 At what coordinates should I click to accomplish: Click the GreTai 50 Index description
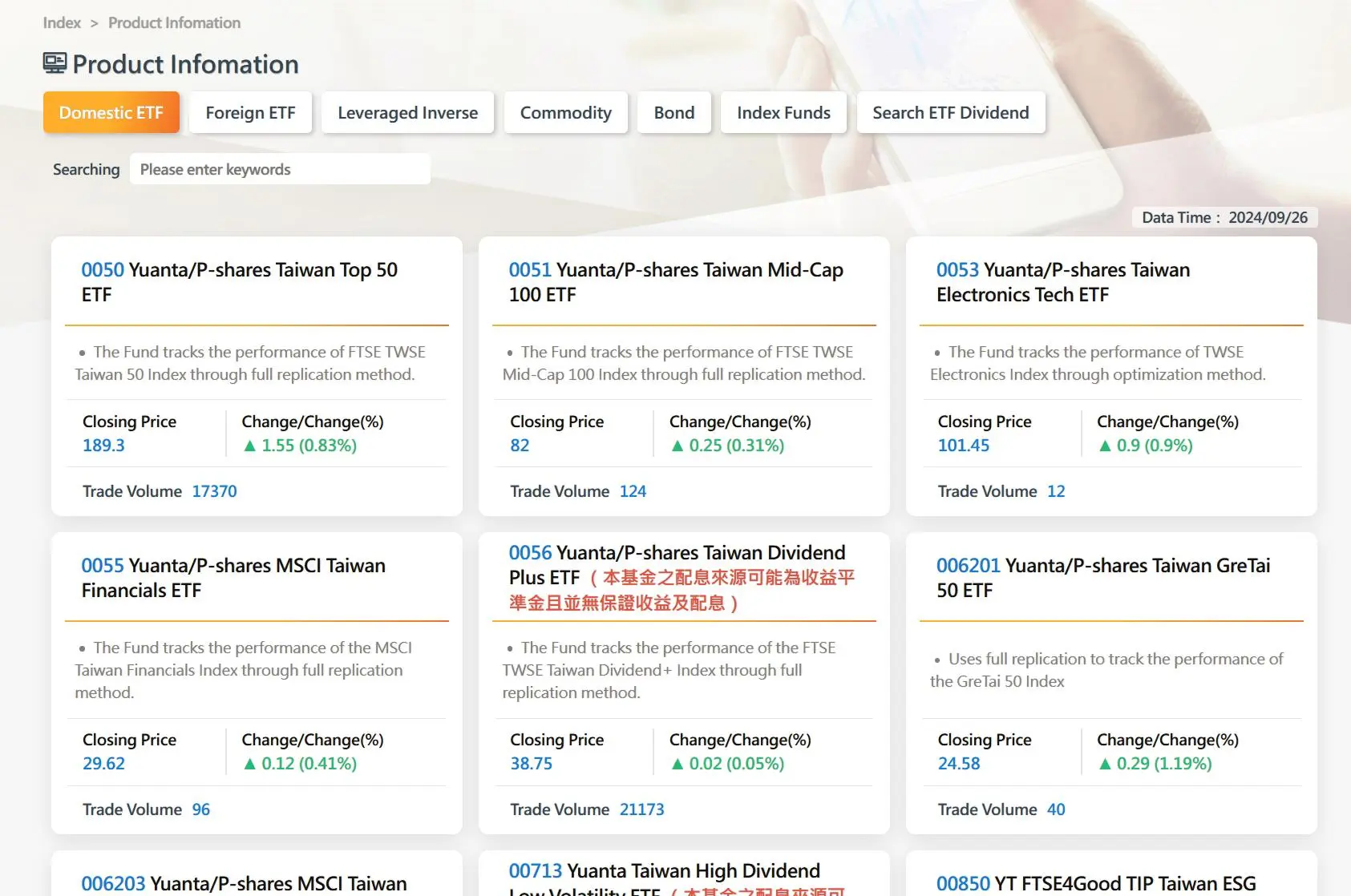(x=1106, y=670)
